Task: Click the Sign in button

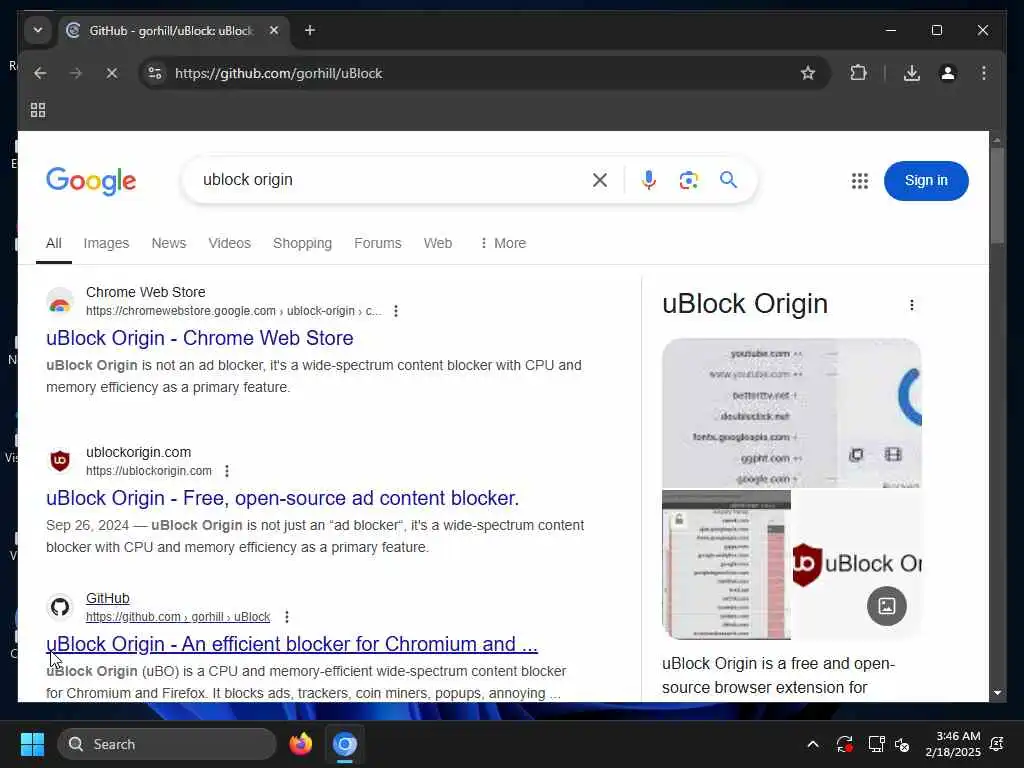Action: 925,181
